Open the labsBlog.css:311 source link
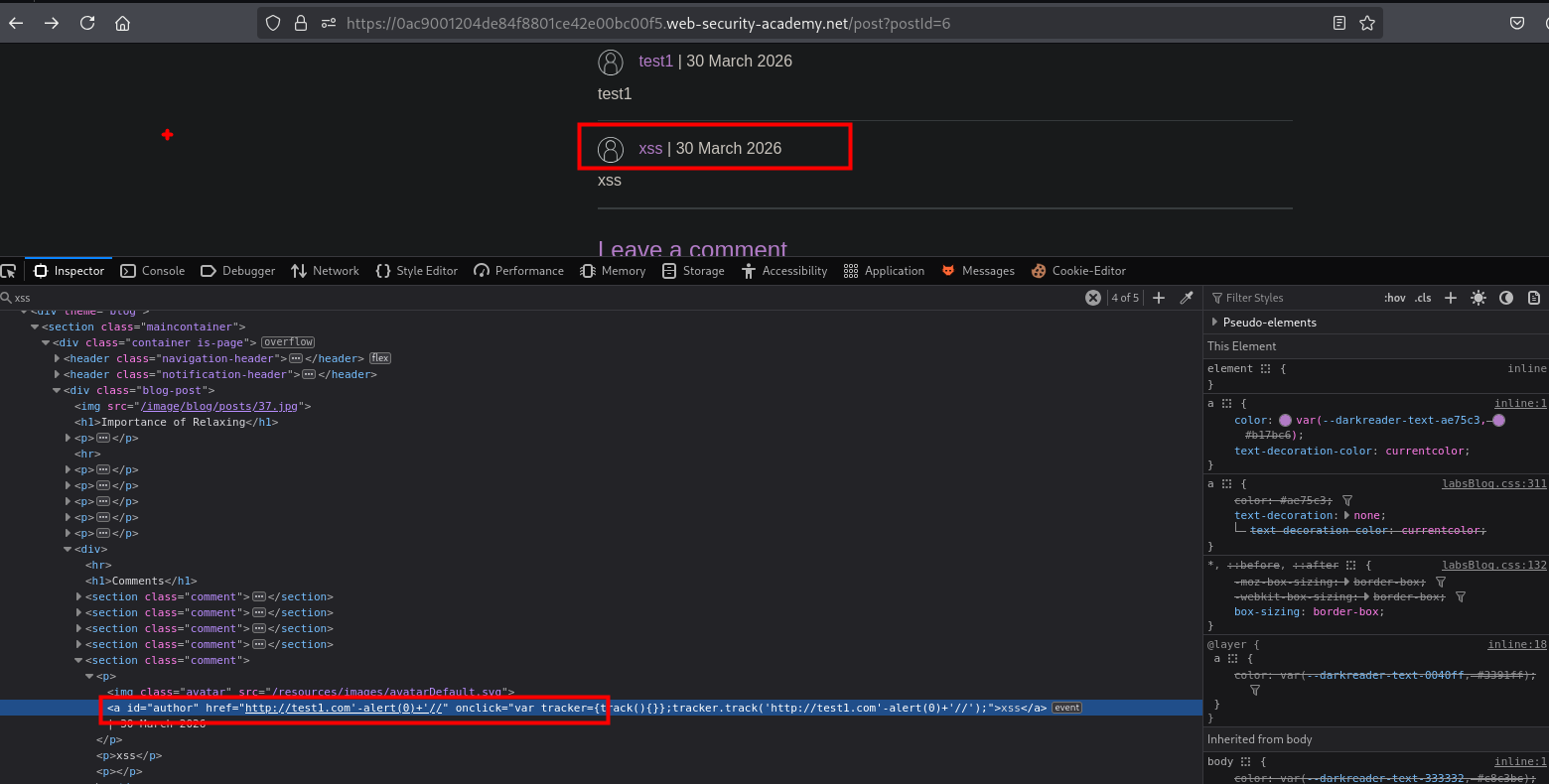This screenshot has height=784, width=1549. pos(1493,483)
